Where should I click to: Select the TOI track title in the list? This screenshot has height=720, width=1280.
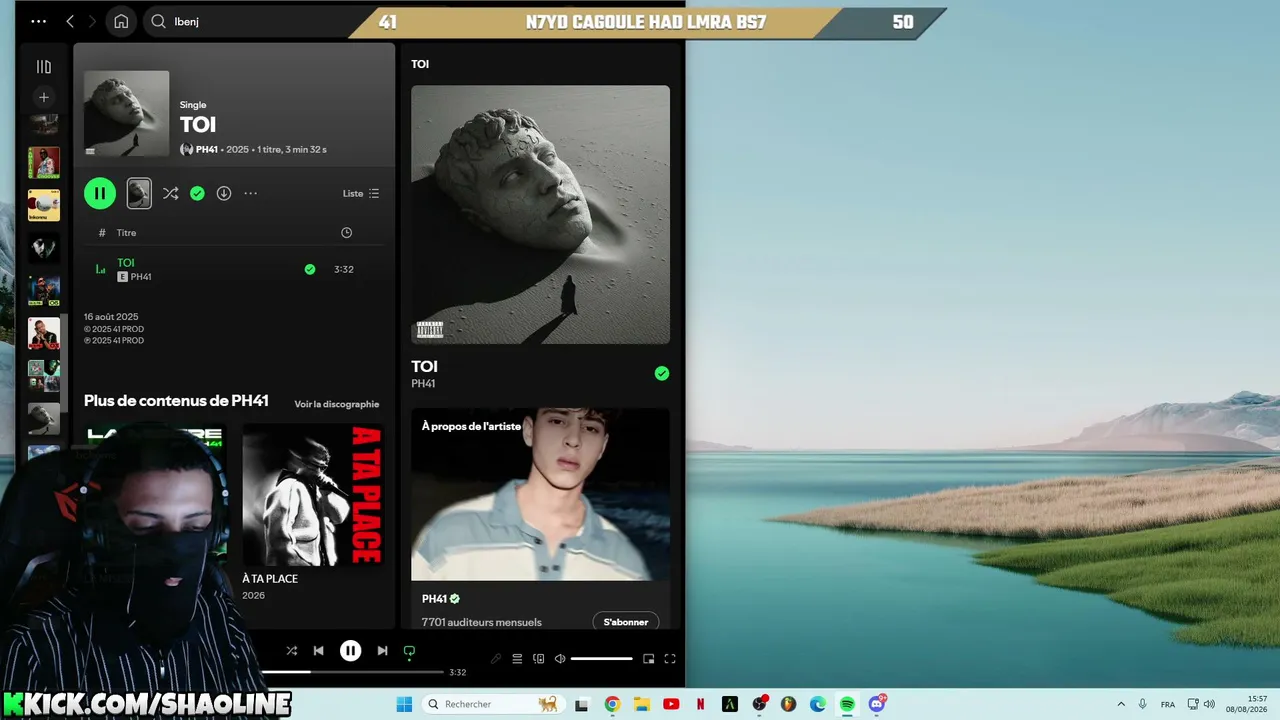126,263
